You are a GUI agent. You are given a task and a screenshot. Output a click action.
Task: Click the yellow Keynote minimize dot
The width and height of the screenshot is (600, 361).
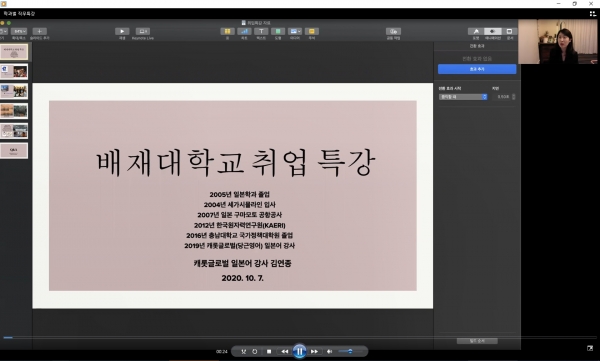click(2, 23)
